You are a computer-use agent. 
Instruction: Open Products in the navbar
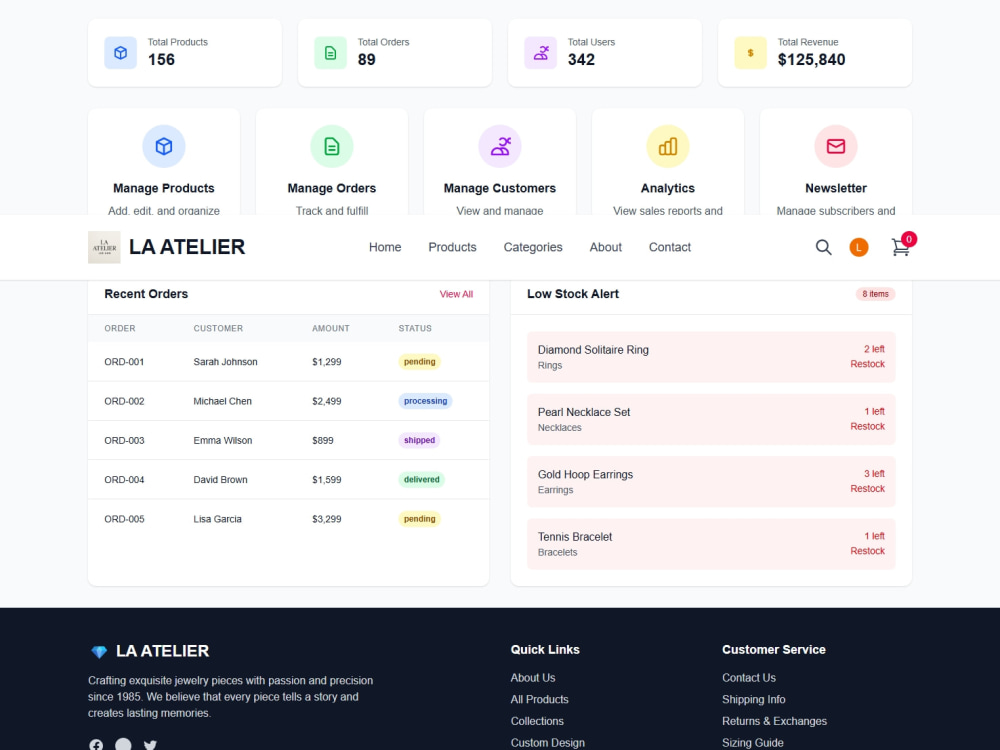(452, 247)
